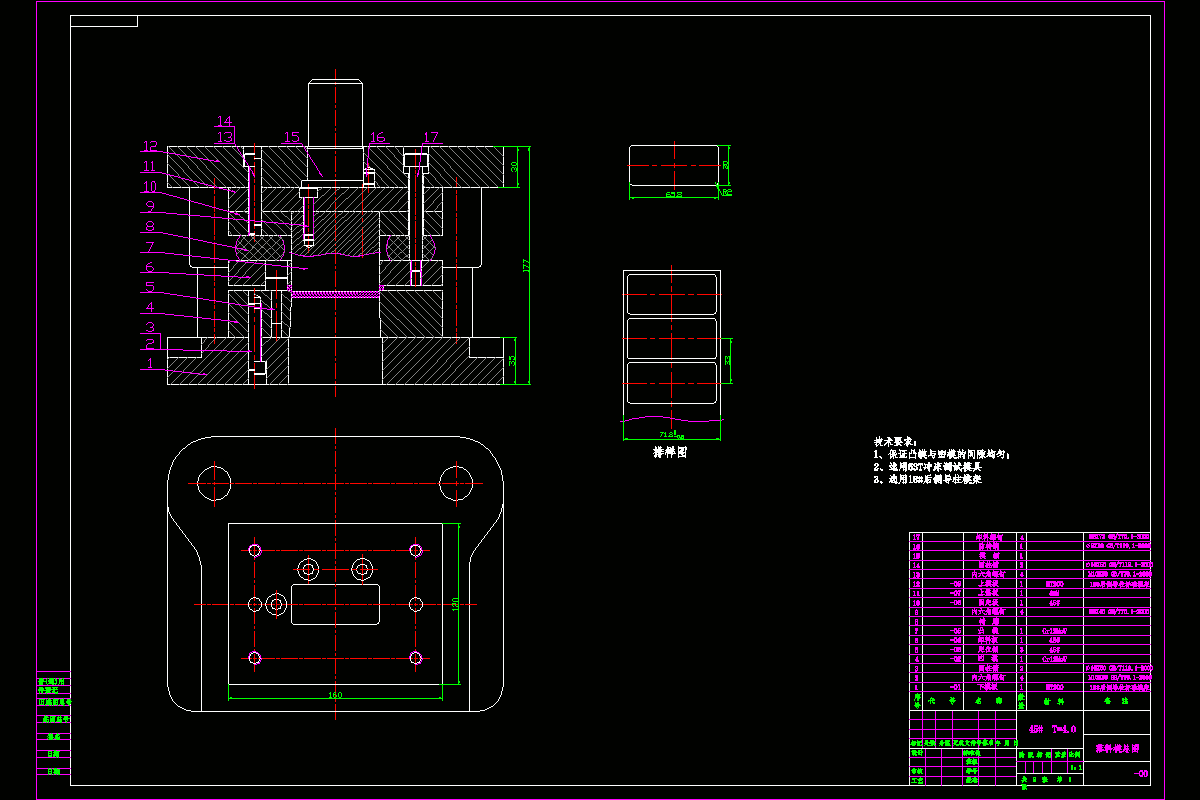Select callout number 1 in the section view

click(x=150, y=363)
